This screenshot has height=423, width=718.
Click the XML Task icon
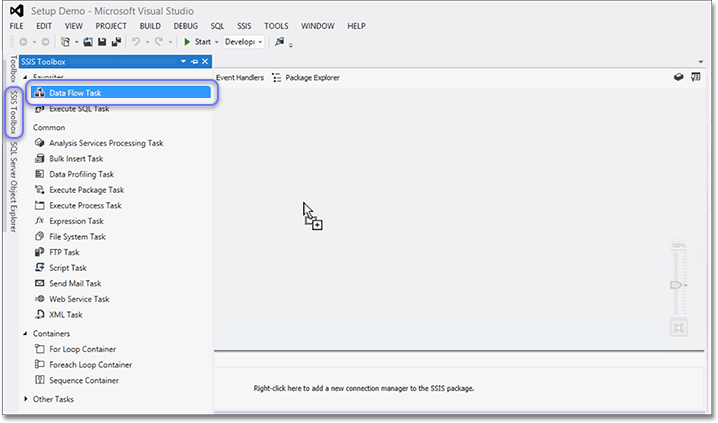tap(40, 314)
